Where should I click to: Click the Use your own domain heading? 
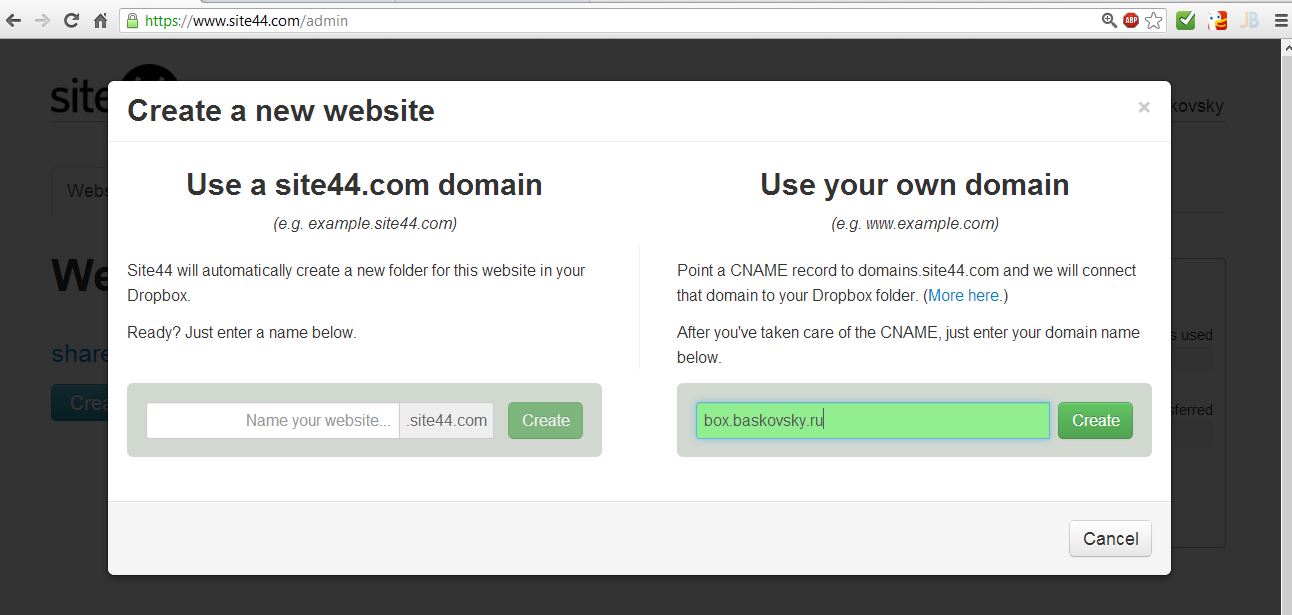click(x=914, y=184)
